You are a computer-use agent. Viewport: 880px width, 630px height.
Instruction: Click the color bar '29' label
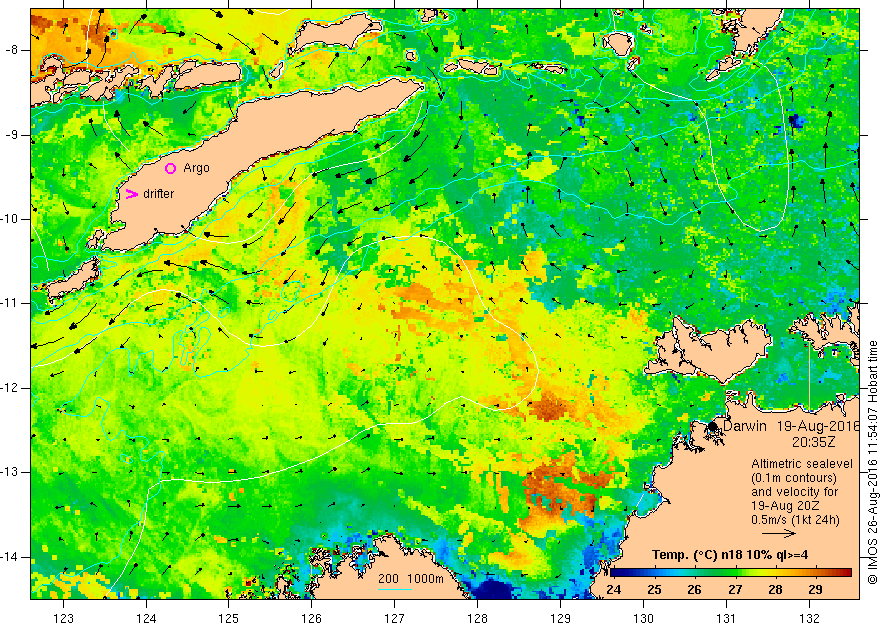(815, 590)
